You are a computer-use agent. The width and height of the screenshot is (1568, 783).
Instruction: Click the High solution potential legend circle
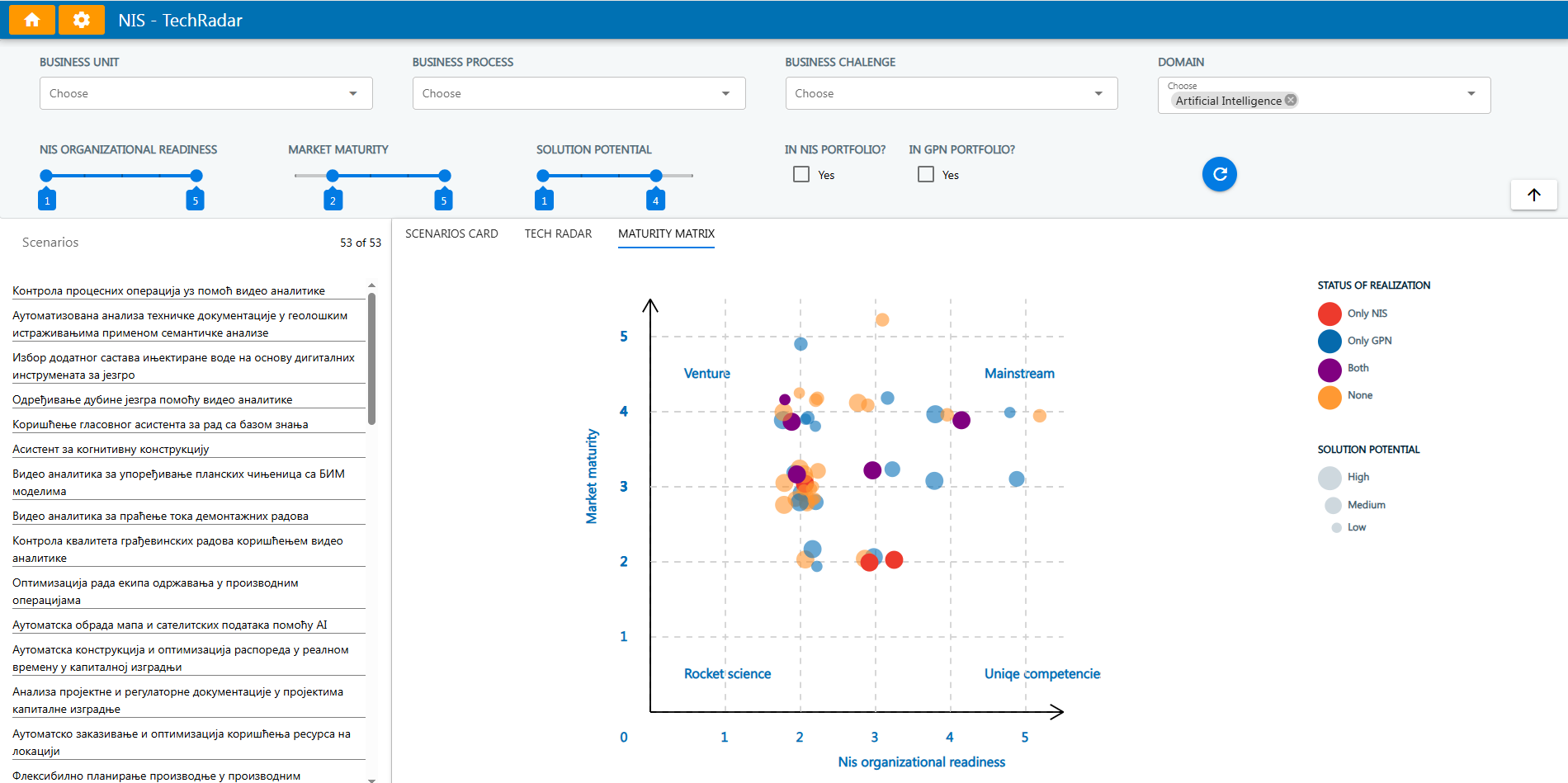tap(1329, 478)
